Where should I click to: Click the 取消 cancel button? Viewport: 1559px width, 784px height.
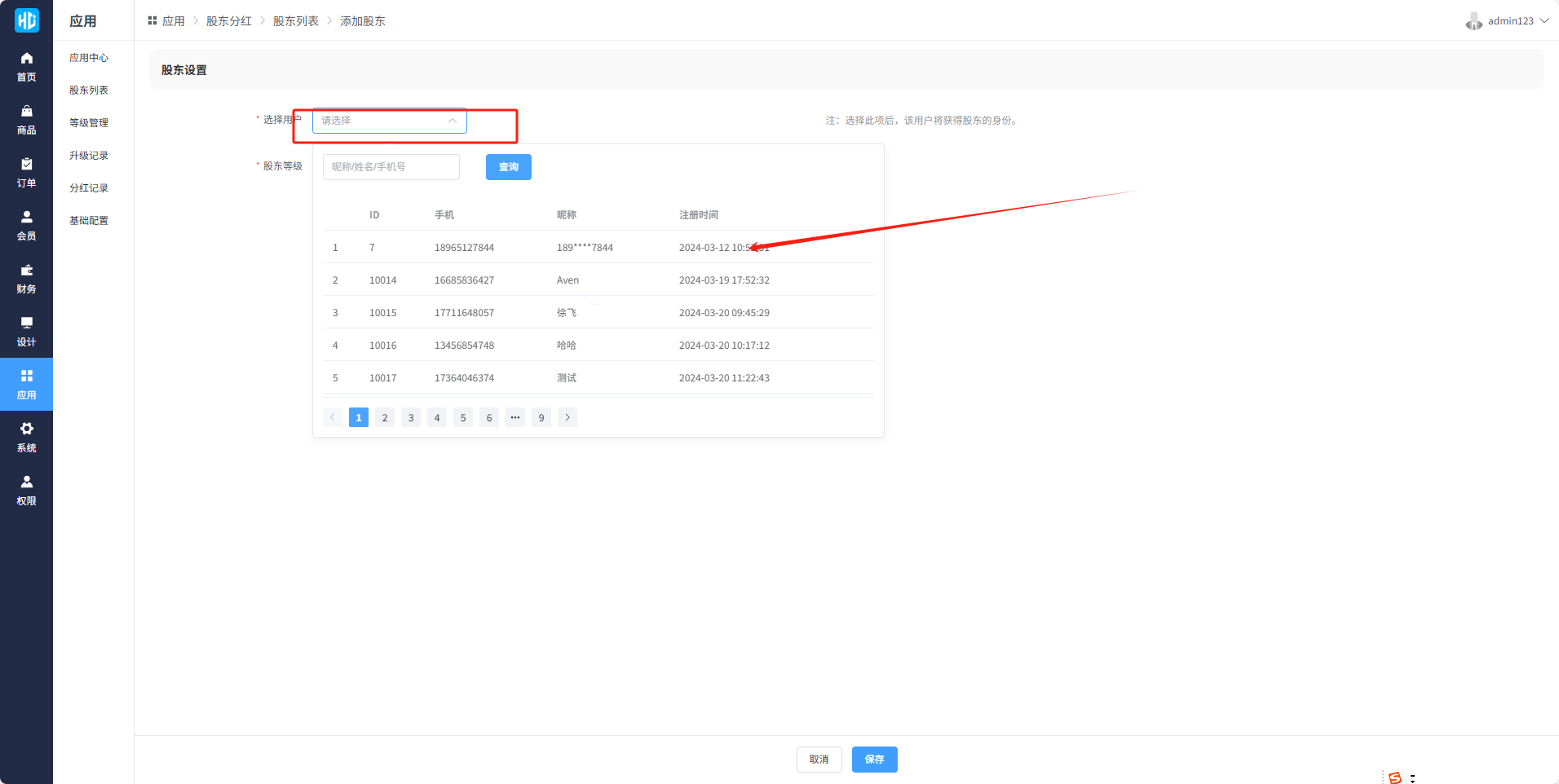coord(819,760)
